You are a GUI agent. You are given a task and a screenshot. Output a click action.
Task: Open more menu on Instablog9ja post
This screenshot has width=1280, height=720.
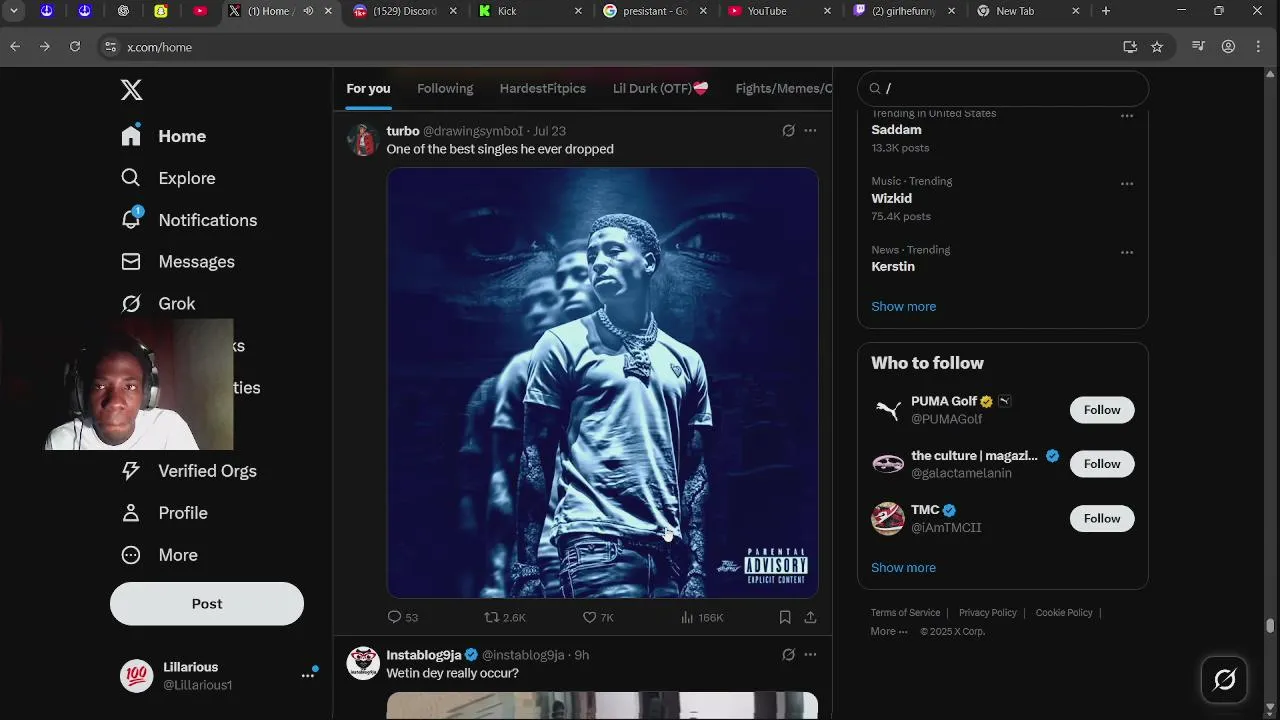point(810,655)
